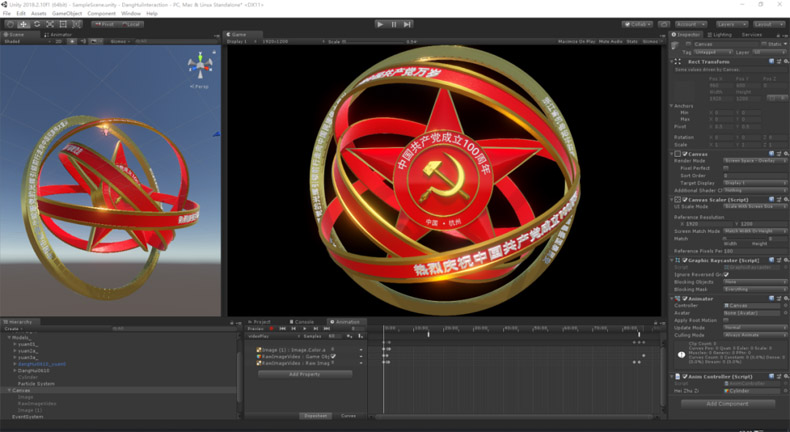The image size is (790, 432).
Task: Click the Add Property button
Action: [x=305, y=374]
